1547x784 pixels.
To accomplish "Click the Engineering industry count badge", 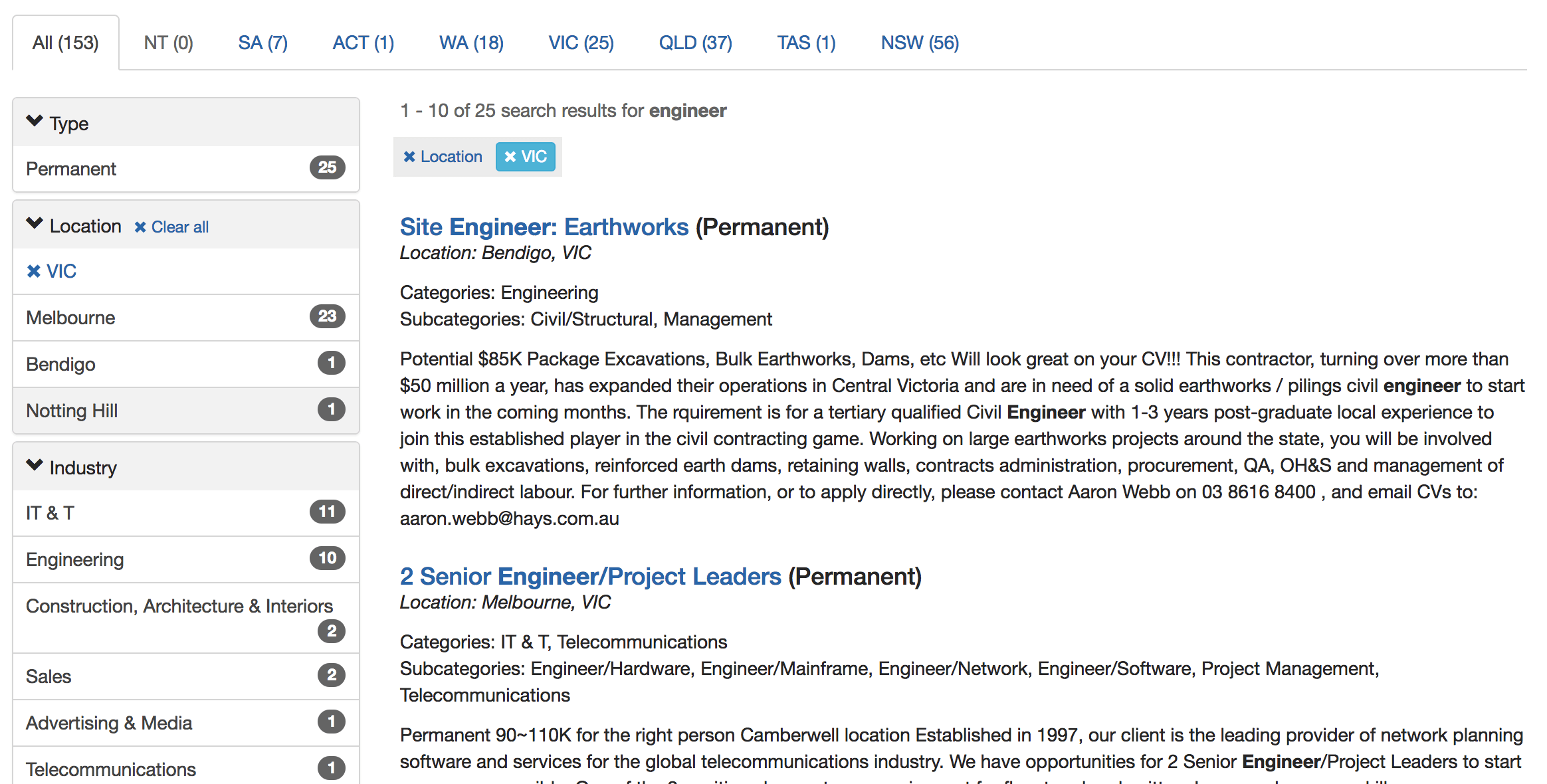I will click(x=327, y=558).
